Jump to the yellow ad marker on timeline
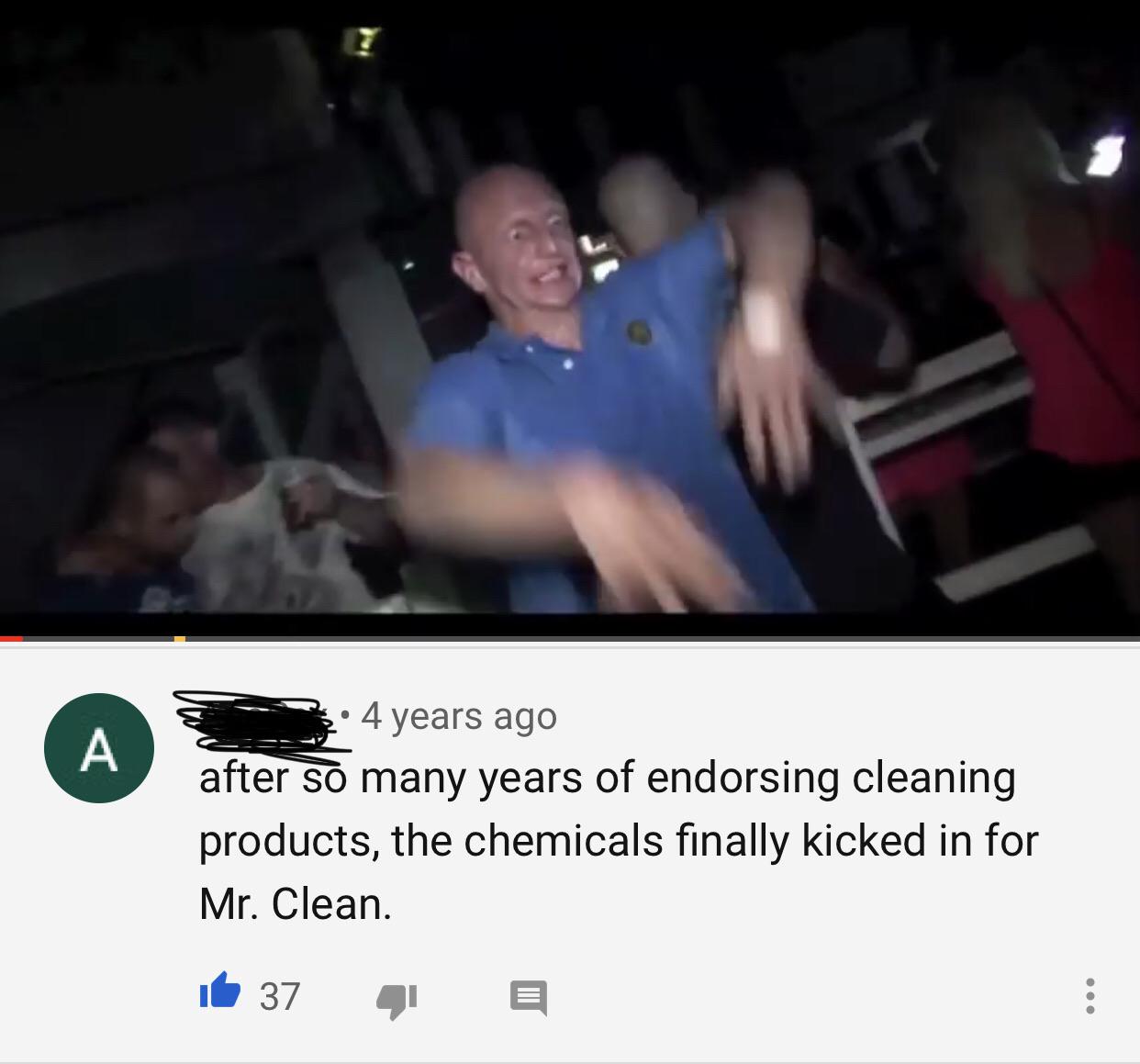 point(180,638)
